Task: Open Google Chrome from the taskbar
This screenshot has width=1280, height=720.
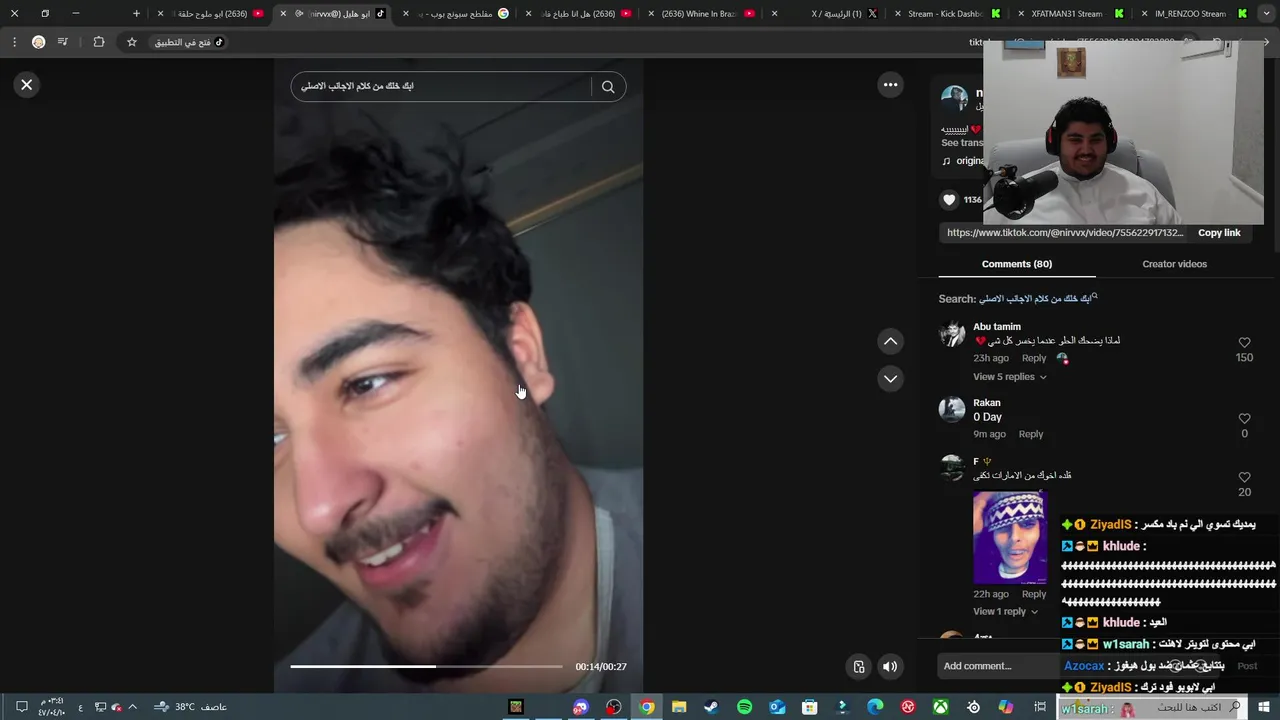Action: (x=647, y=707)
